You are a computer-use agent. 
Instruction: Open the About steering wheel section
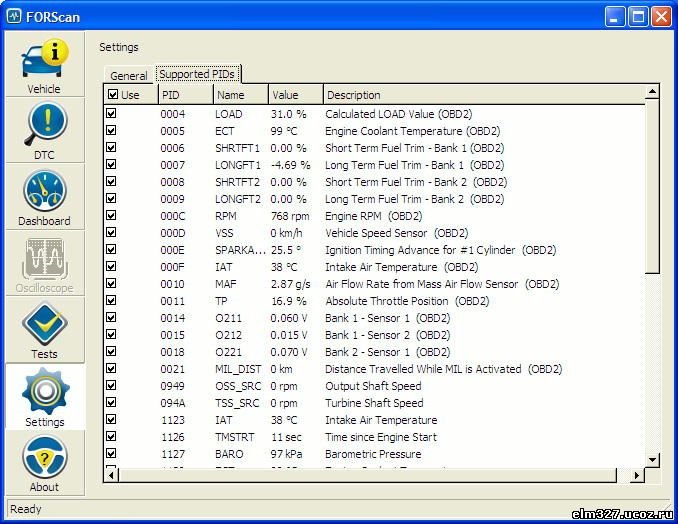pyautogui.click(x=45, y=463)
